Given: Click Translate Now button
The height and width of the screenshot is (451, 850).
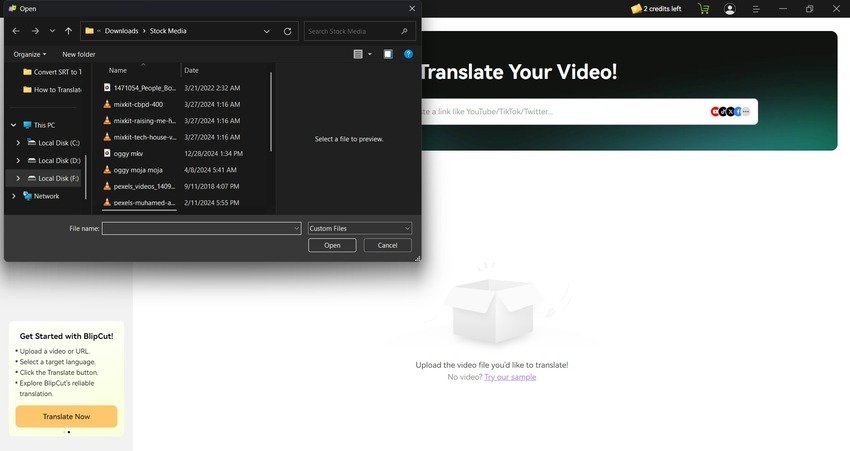Looking at the screenshot, I should pyautogui.click(x=66, y=416).
